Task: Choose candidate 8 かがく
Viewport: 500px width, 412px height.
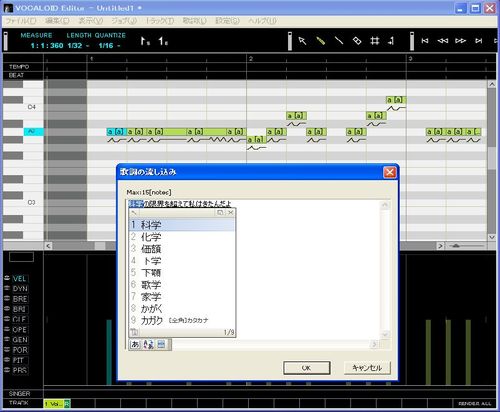Action: [x=182, y=309]
